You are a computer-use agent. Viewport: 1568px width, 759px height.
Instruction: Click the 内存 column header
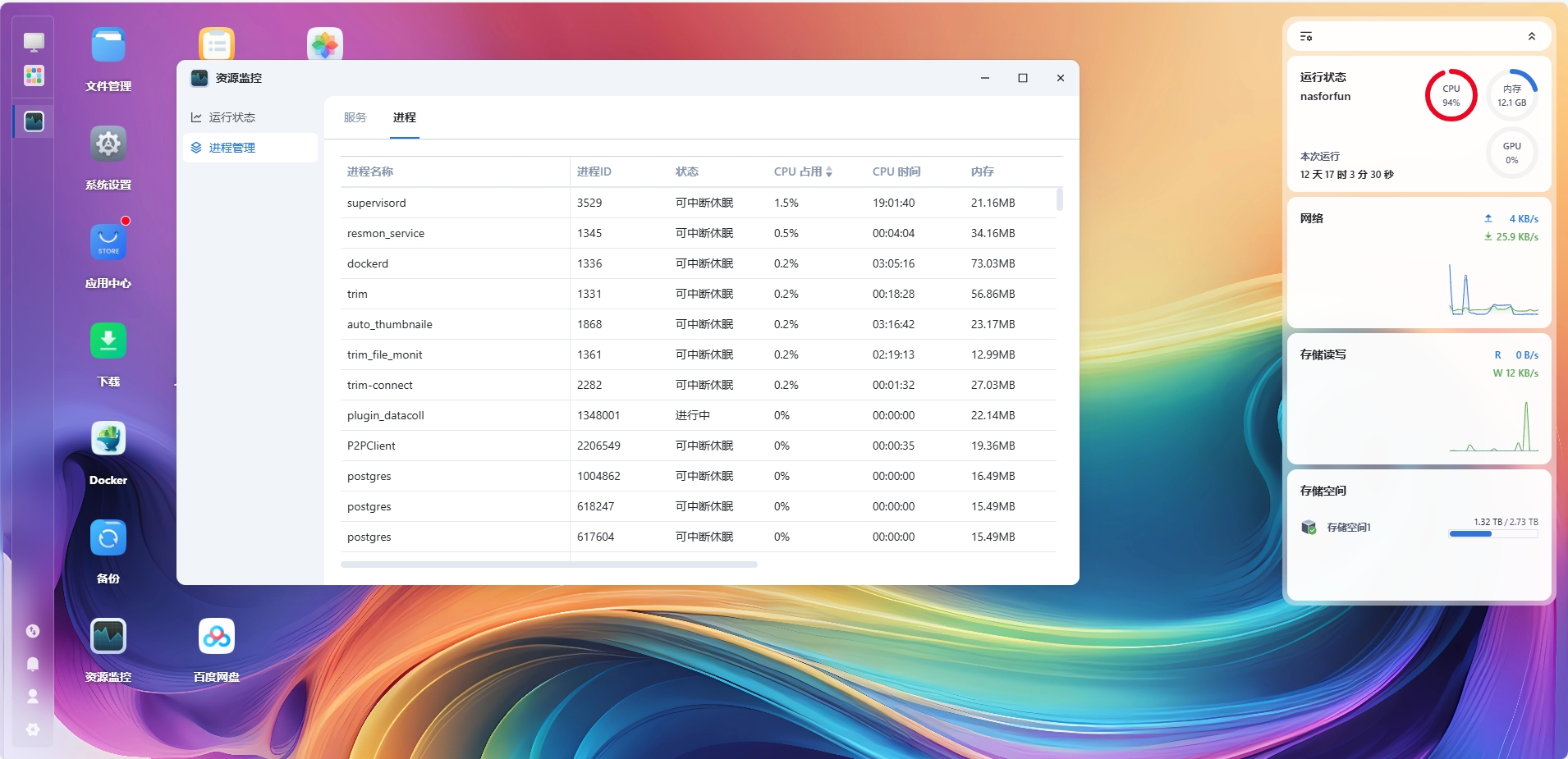pos(983,171)
